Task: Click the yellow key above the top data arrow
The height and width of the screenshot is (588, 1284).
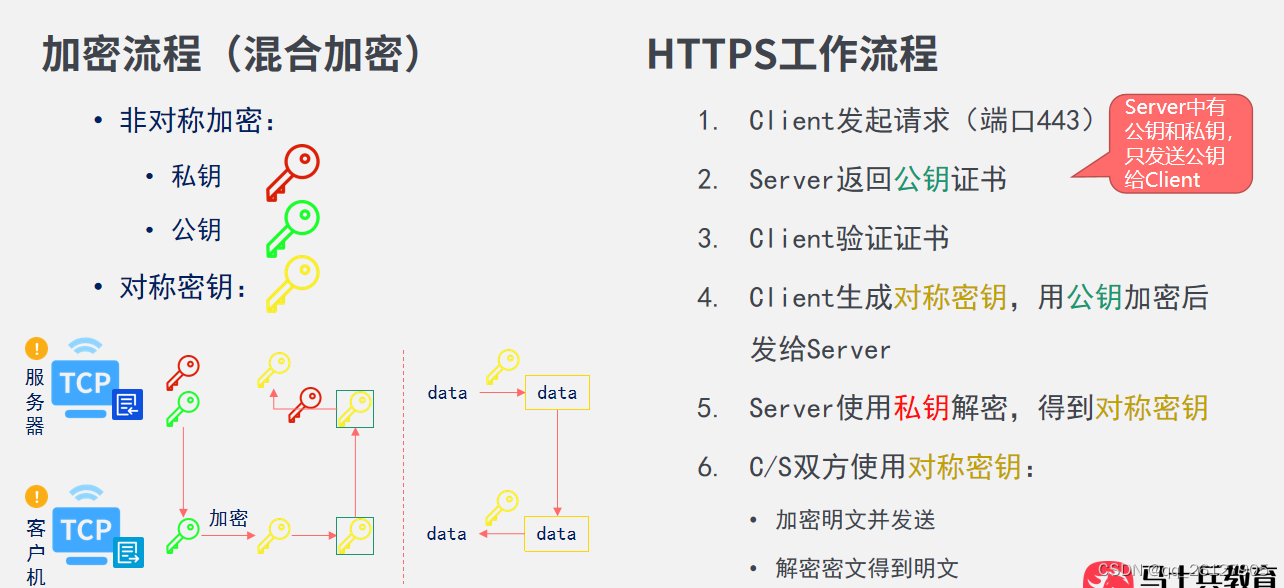Action: click(503, 367)
